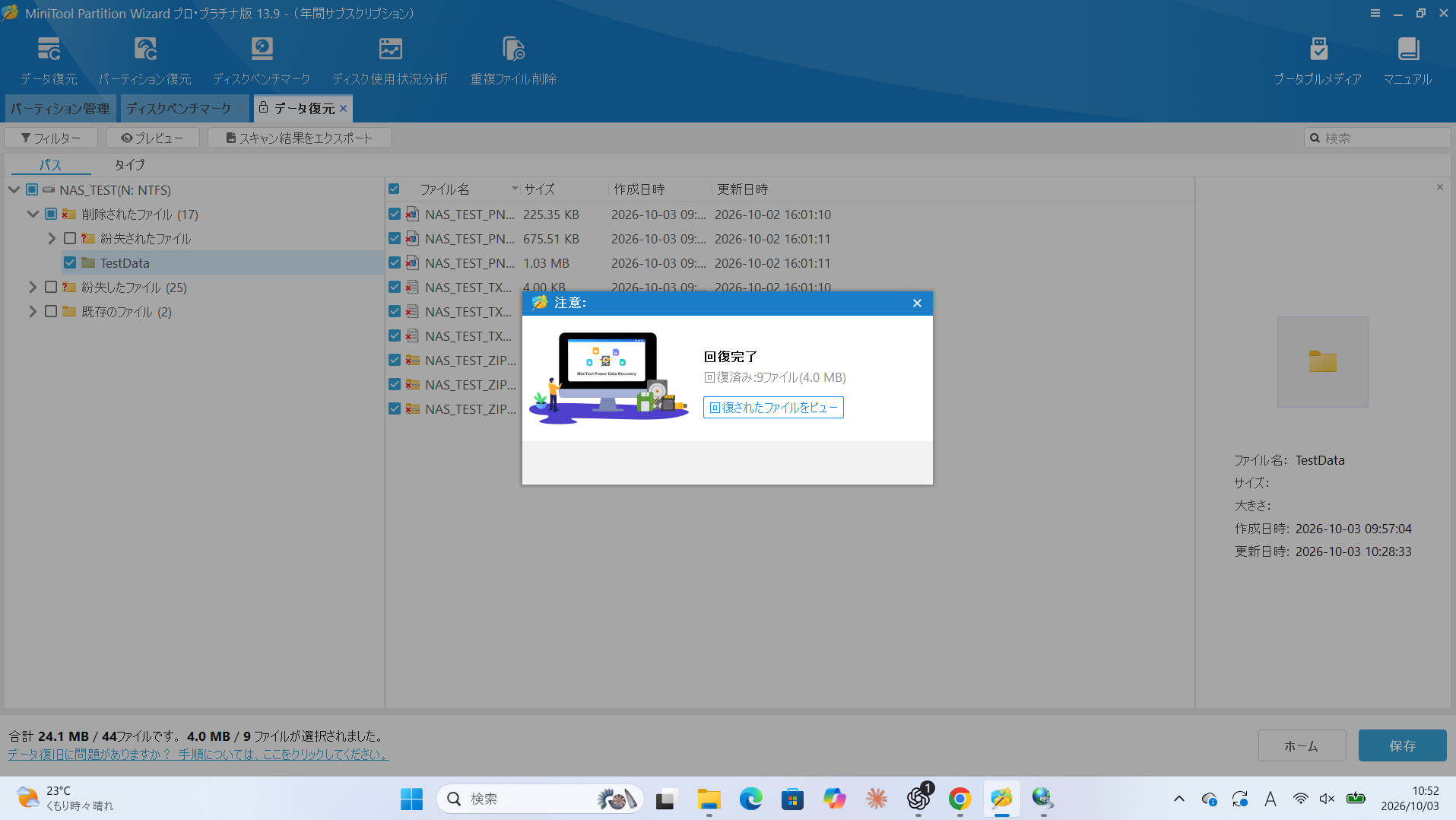Open ディスク使用状況分析 tool

click(390, 61)
